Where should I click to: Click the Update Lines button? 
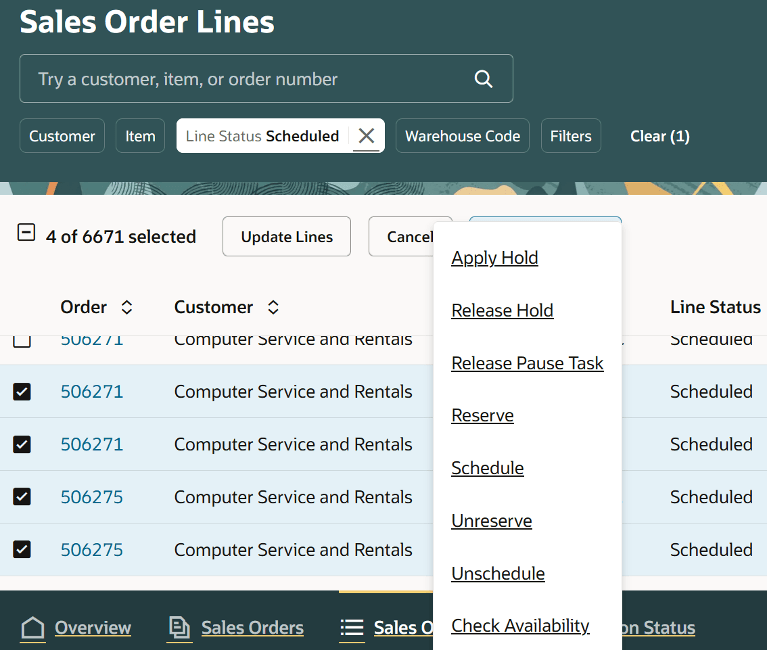tap(287, 237)
